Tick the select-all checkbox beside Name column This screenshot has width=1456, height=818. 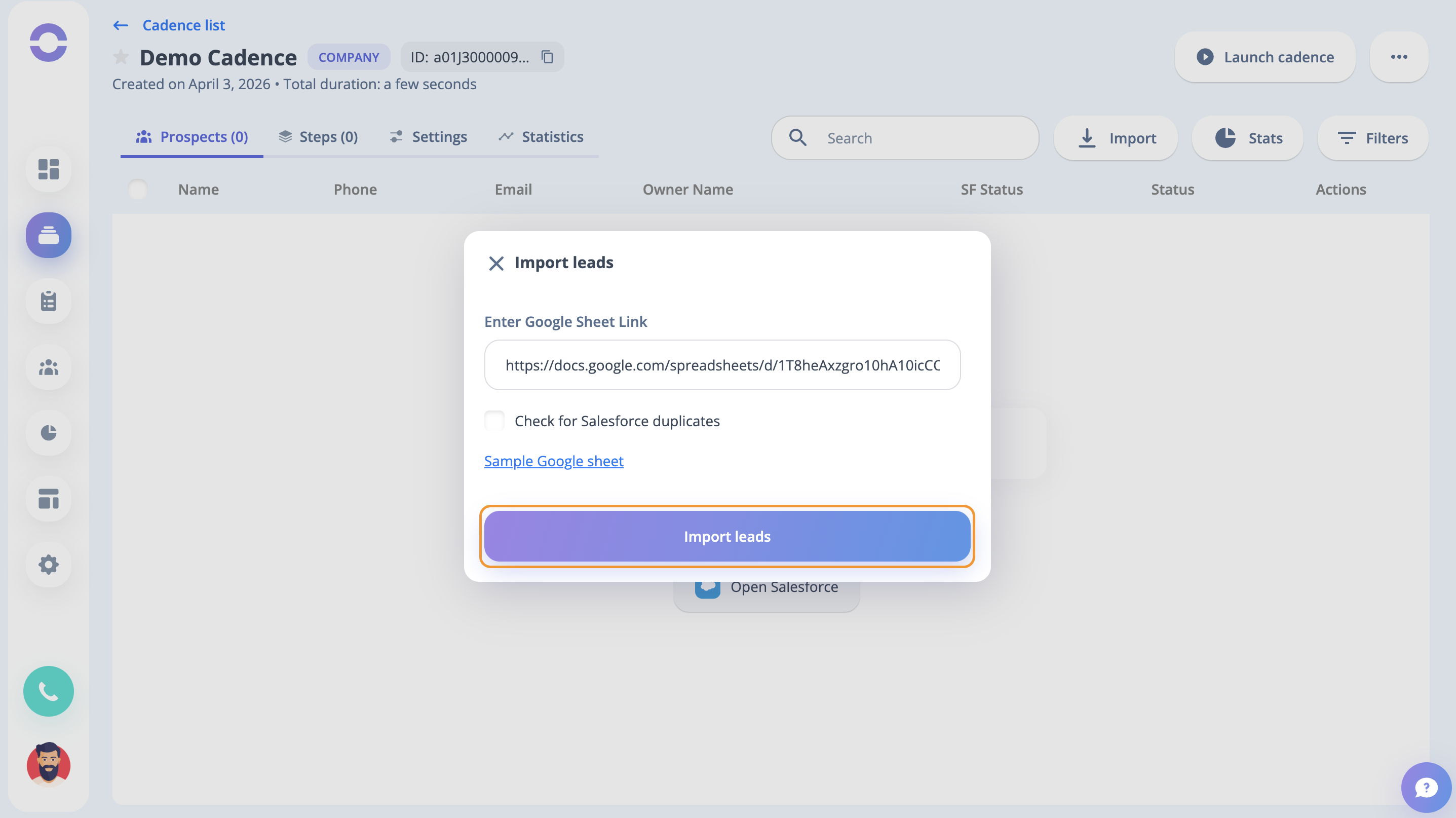tap(138, 189)
